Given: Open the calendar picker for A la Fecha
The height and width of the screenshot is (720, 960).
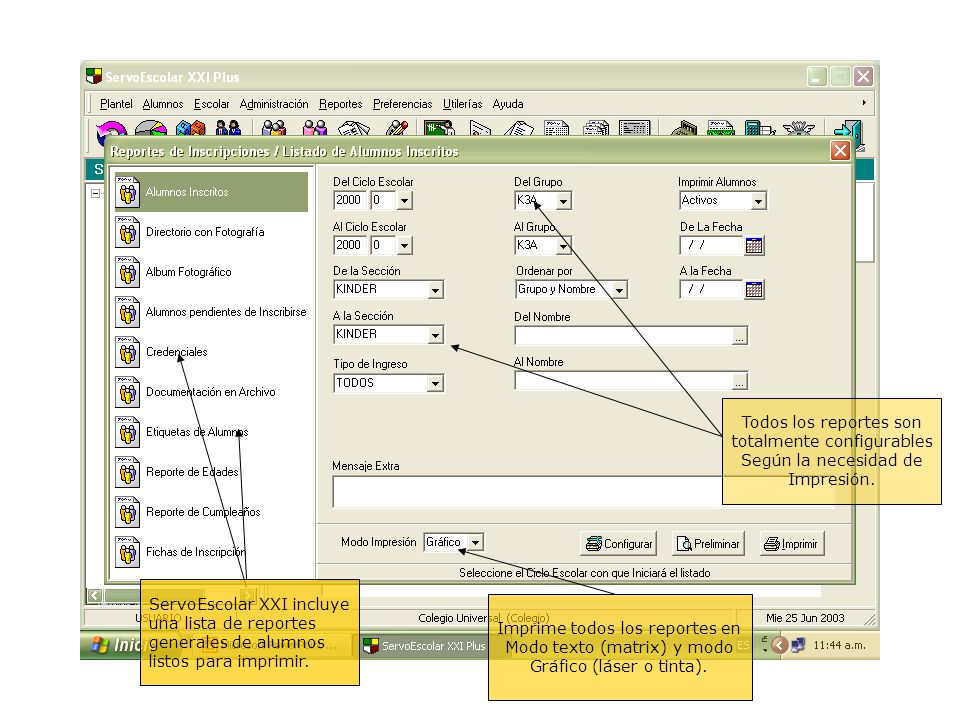Looking at the screenshot, I should pyautogui.click(x=754, y=290).
